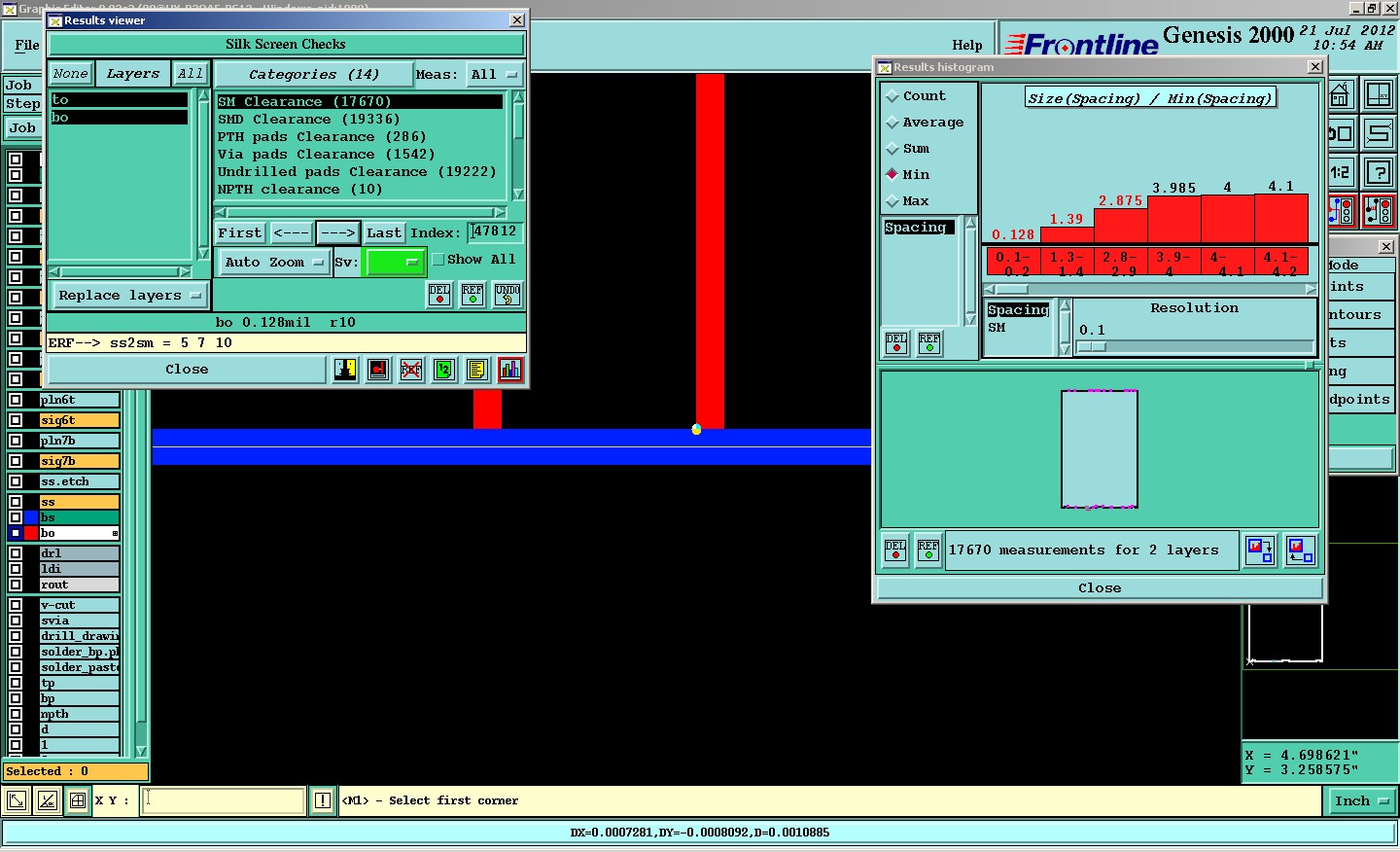Select the Count radio option
1400x852 pixels.
[x=892, y=96]
